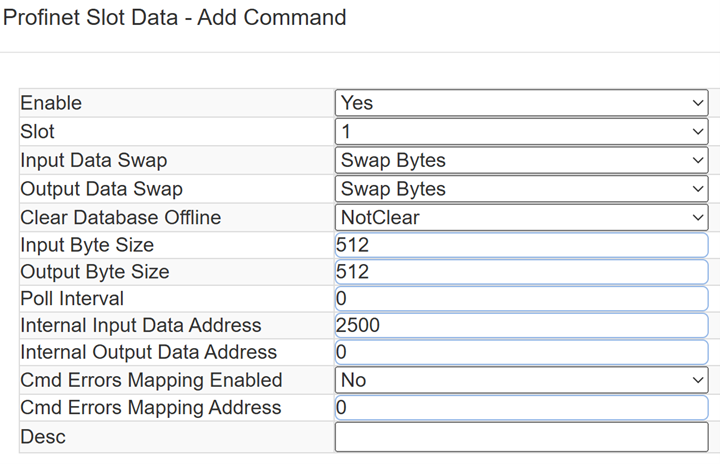Click the Poll Interval label
Image resolution: width=720 pixels, height=464 pixels.
click(72, 299)
